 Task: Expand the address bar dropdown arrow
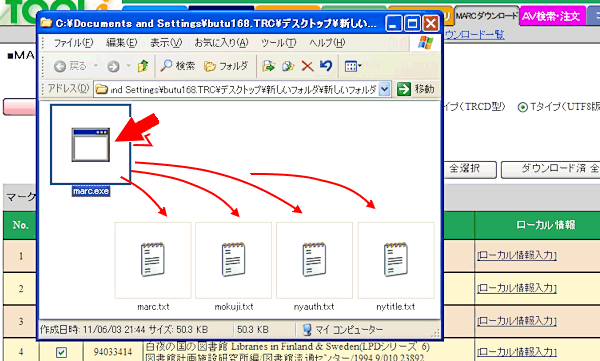(x=385, y=89)
